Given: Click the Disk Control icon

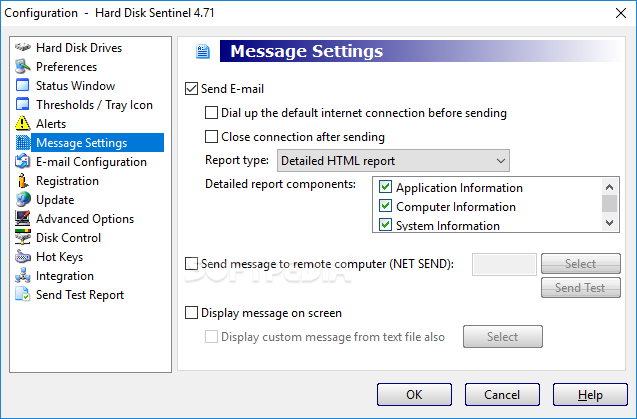Looking at the screenshot, I should click(x=23, y=237).
